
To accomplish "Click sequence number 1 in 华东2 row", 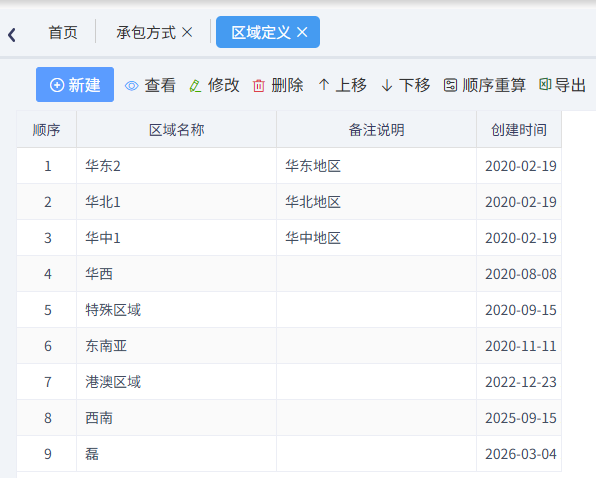I will pyautogui.click(x=48, y=166).
